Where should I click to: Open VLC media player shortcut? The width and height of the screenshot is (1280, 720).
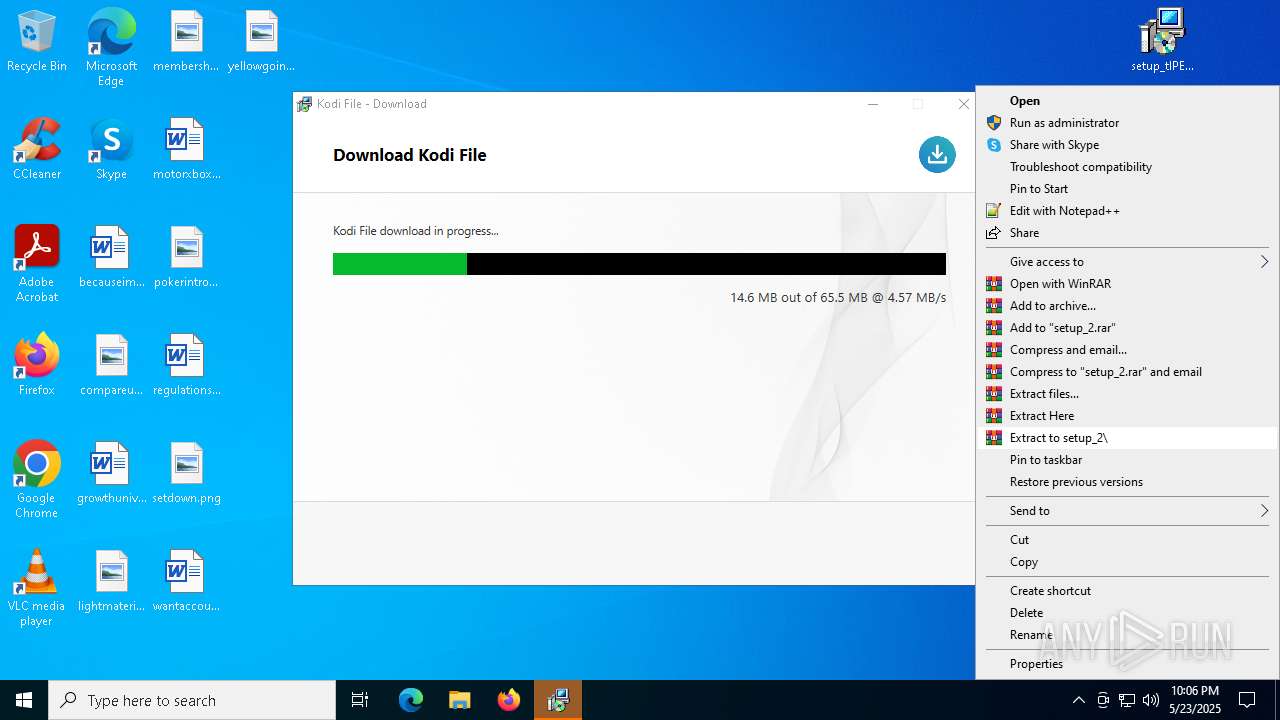37,588
